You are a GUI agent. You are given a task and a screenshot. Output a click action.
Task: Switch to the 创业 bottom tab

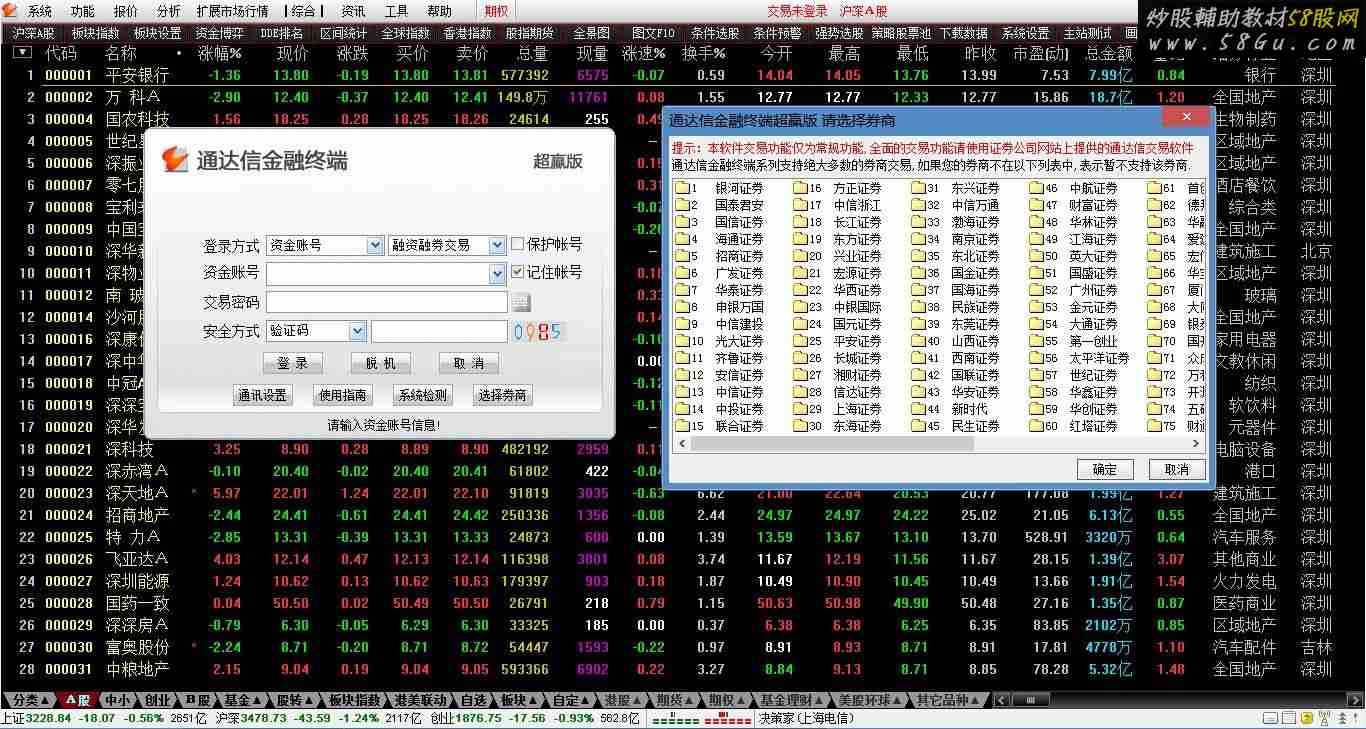(157, 700)
